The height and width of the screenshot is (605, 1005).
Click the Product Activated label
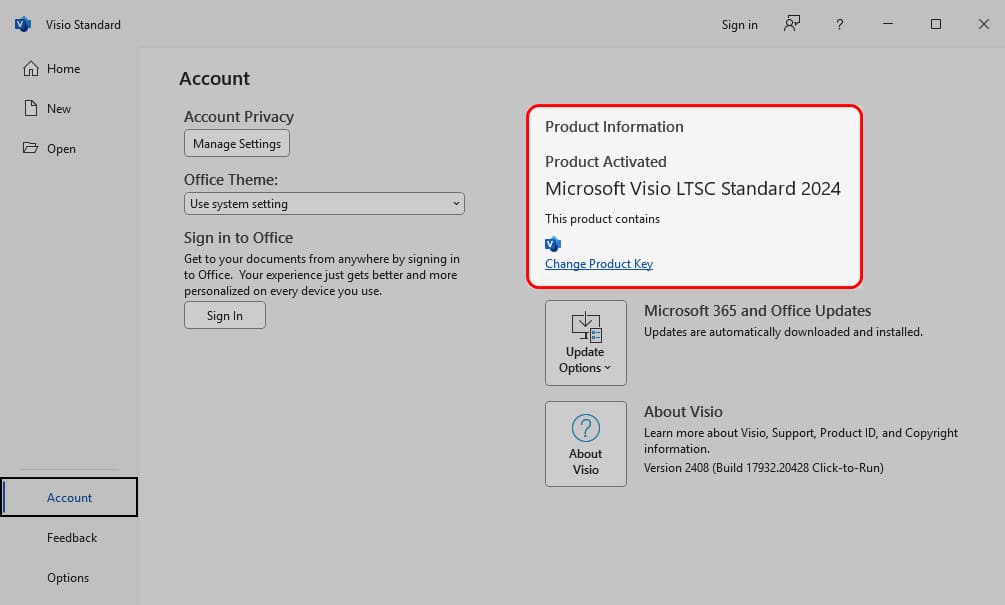[605, 162]
